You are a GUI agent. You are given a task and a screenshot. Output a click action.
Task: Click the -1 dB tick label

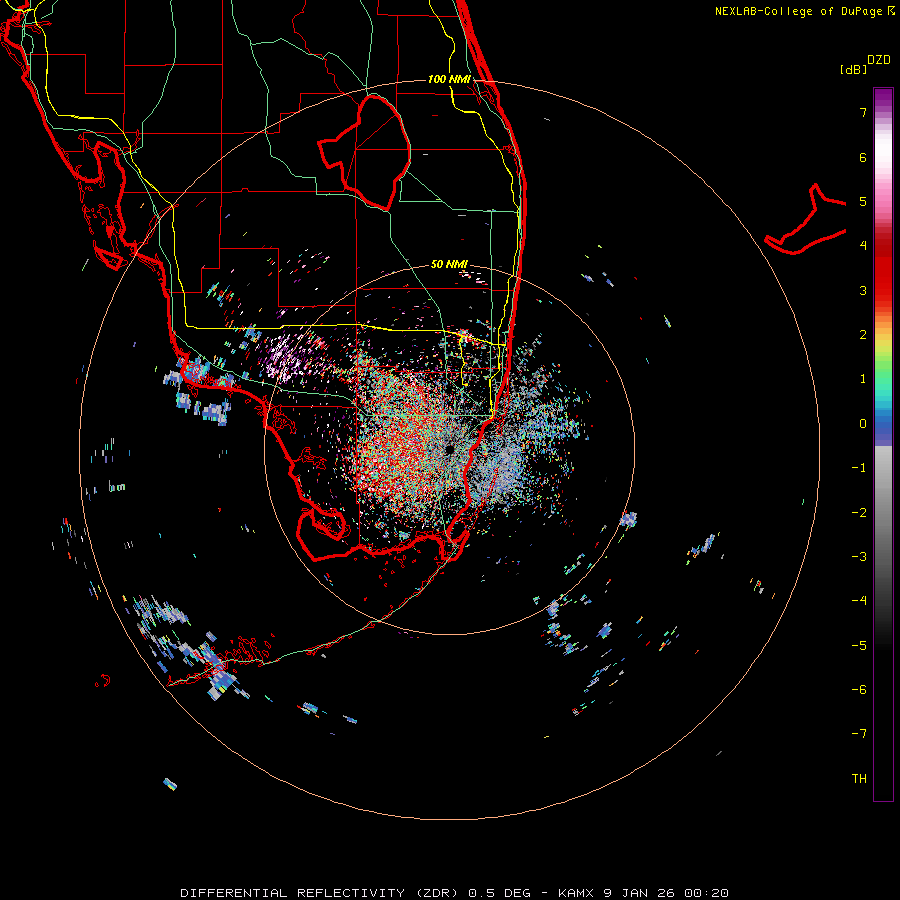click(x=859, y=468)
